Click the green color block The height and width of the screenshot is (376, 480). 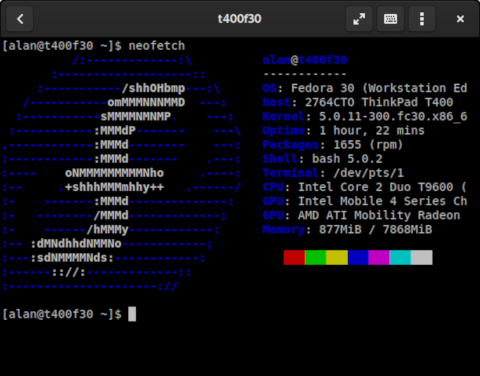(315, 258)
